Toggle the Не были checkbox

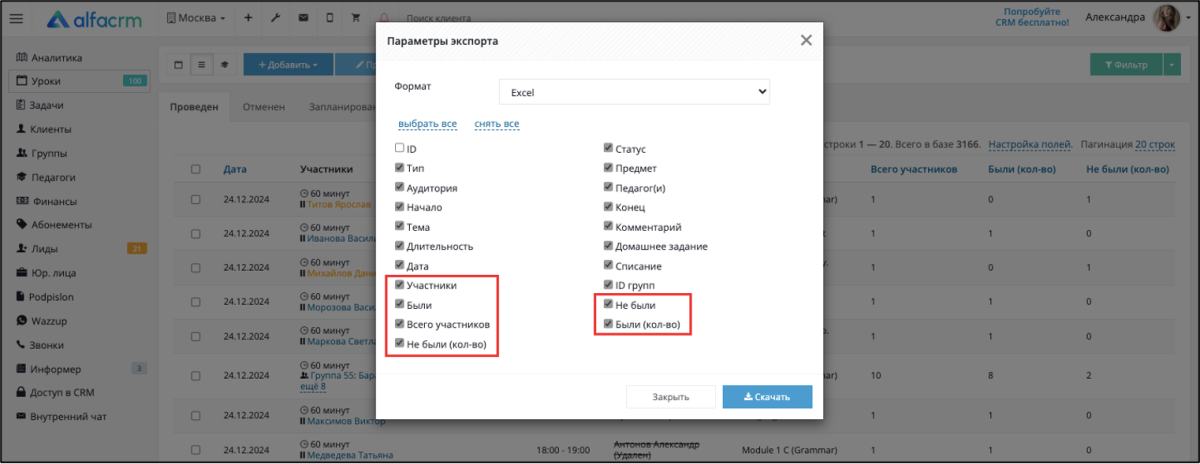click(608, 304)
